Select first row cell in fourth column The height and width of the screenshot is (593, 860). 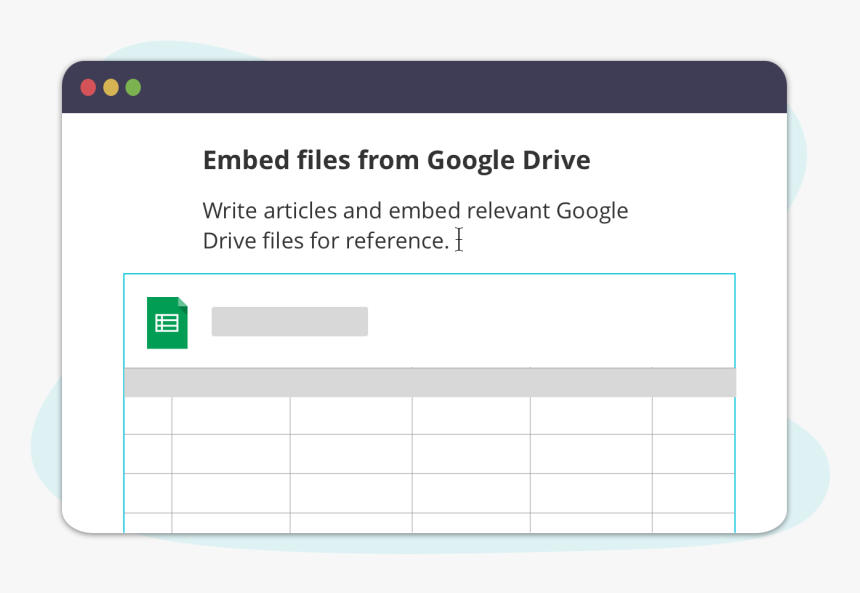pyautogui.click(x=471, y=415)
